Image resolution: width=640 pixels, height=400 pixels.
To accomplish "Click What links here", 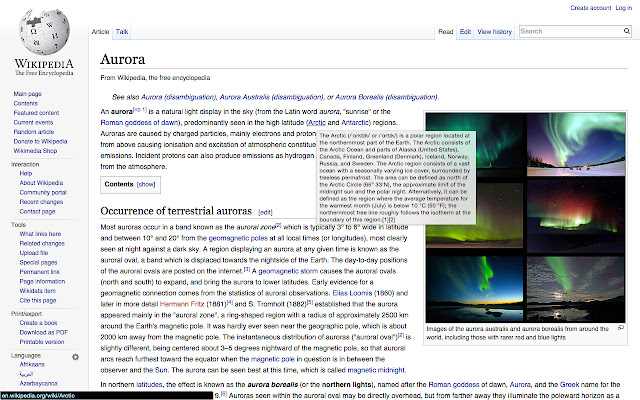I will click(x=40, y=233).
